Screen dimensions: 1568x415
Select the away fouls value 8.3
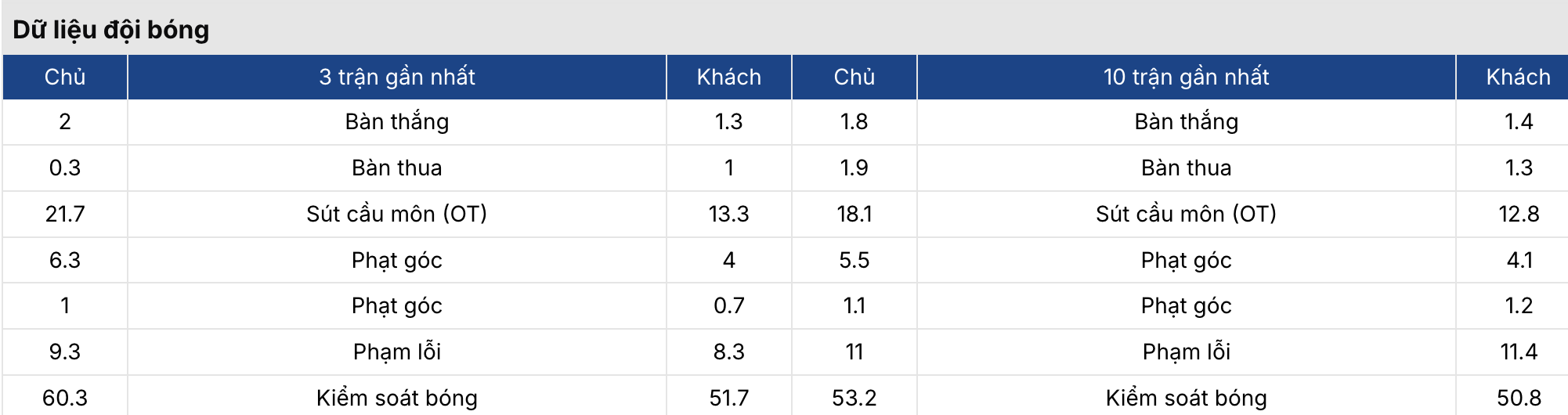click(x=728, y=352)
